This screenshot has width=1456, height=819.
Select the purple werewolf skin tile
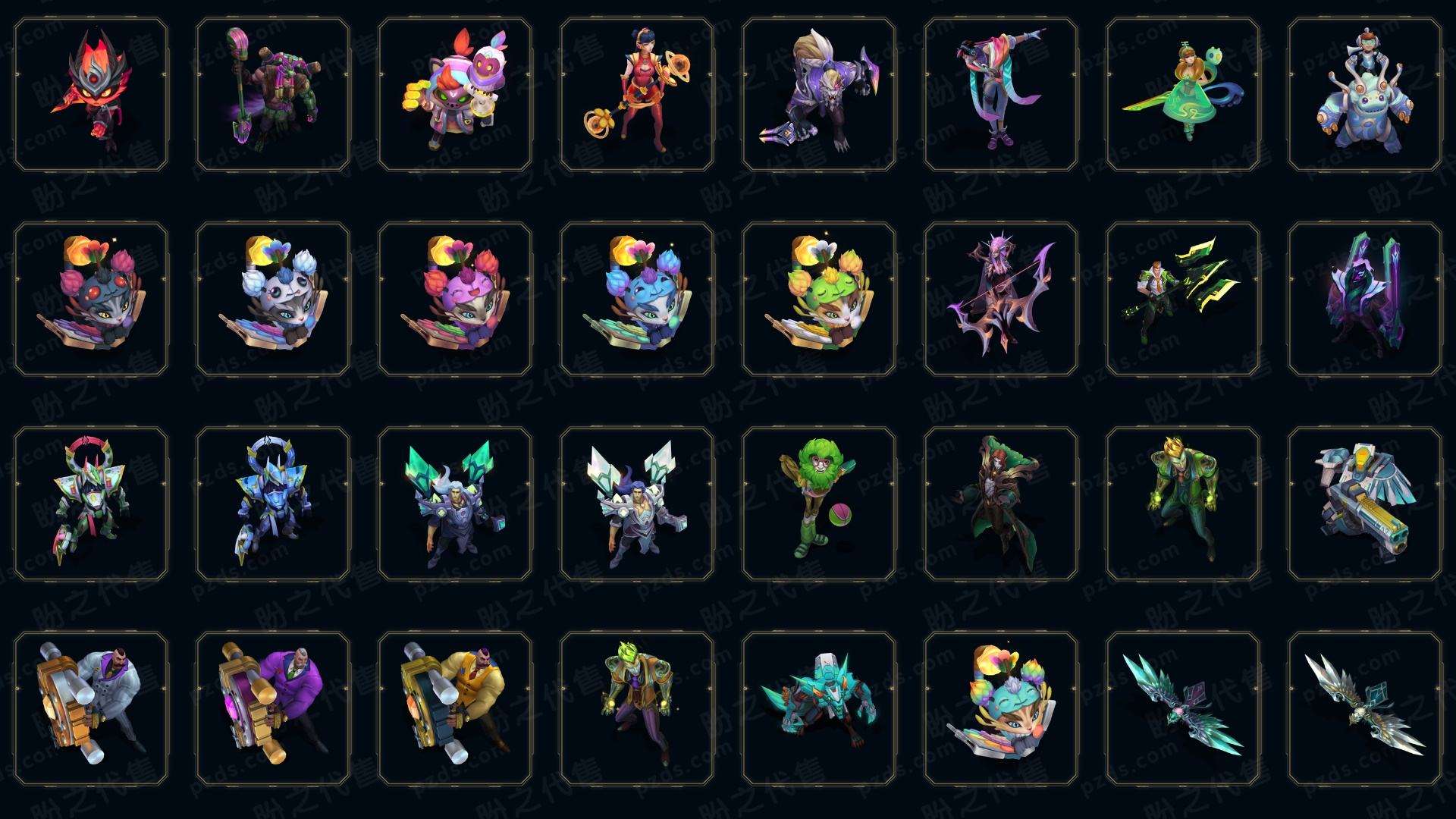[819, 95]
